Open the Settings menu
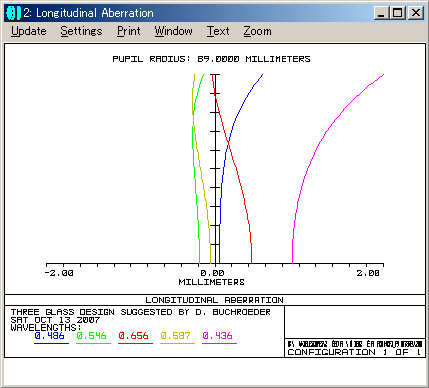The image size is (429, 388). pos(81,31)
